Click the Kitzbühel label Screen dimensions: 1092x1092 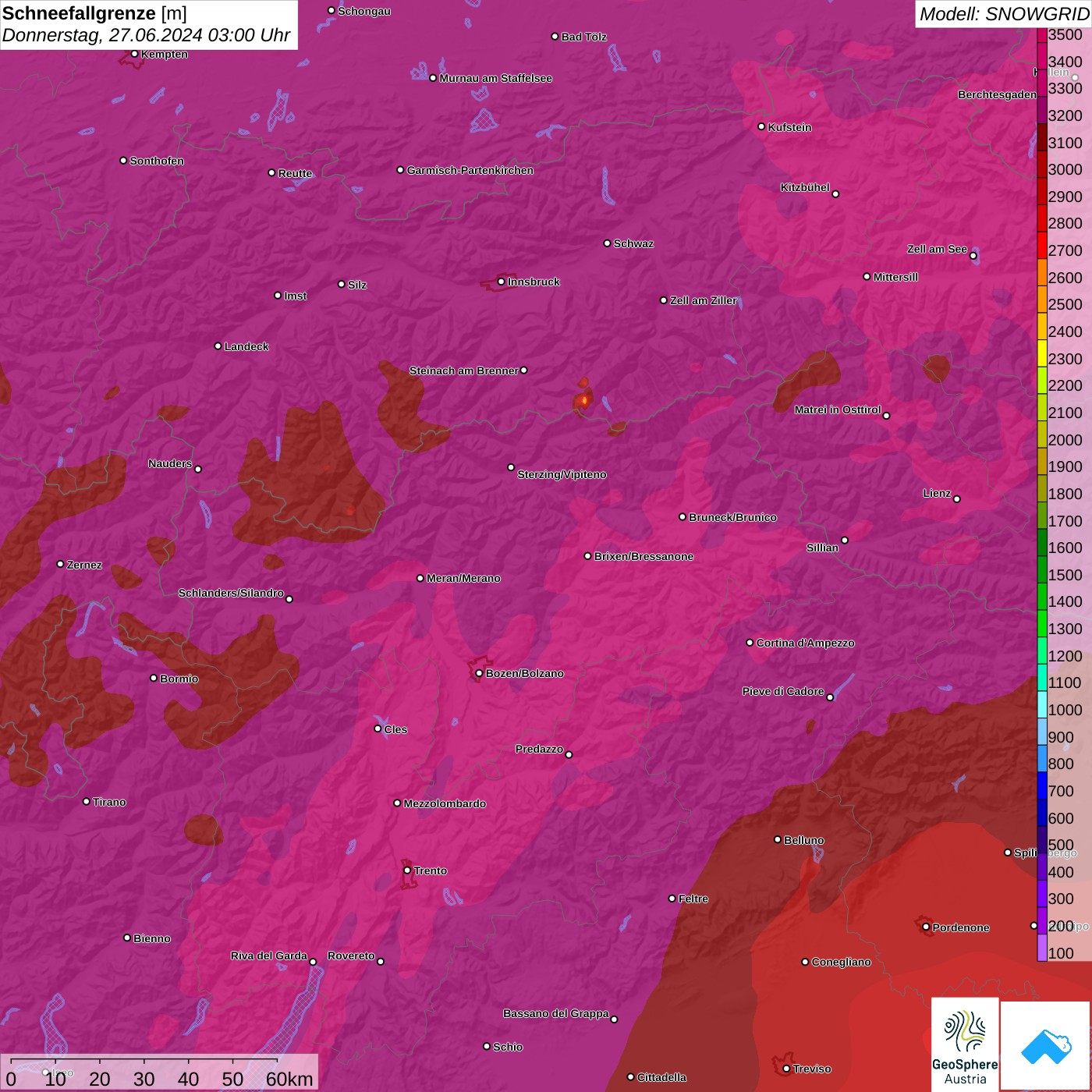click(x=805, y=187)
